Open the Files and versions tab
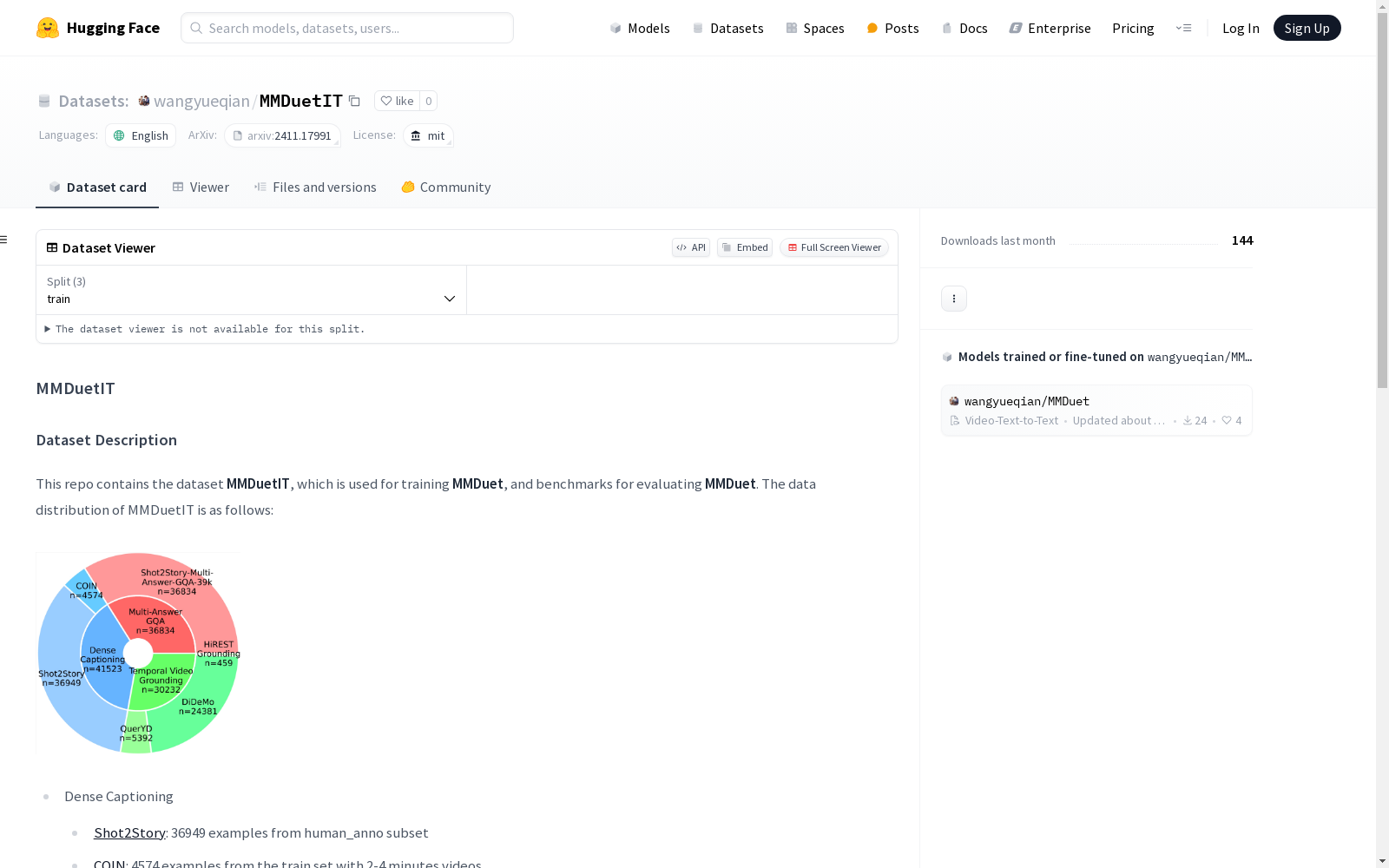Image resolution: width=1389 pixels, height=868 pixels. (315, 187)
